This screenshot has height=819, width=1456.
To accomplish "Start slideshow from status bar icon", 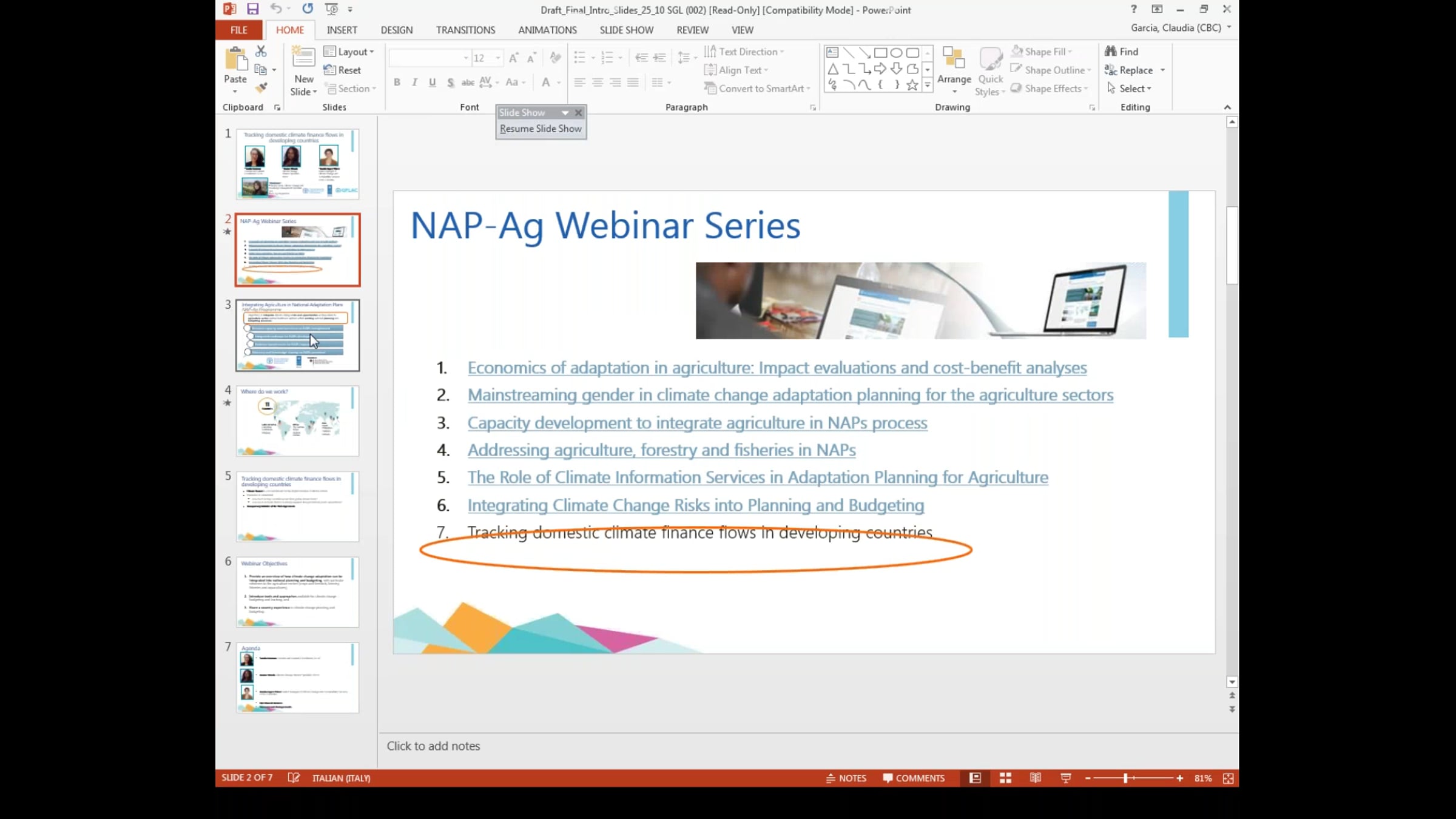I will (x=1066, y=778).
